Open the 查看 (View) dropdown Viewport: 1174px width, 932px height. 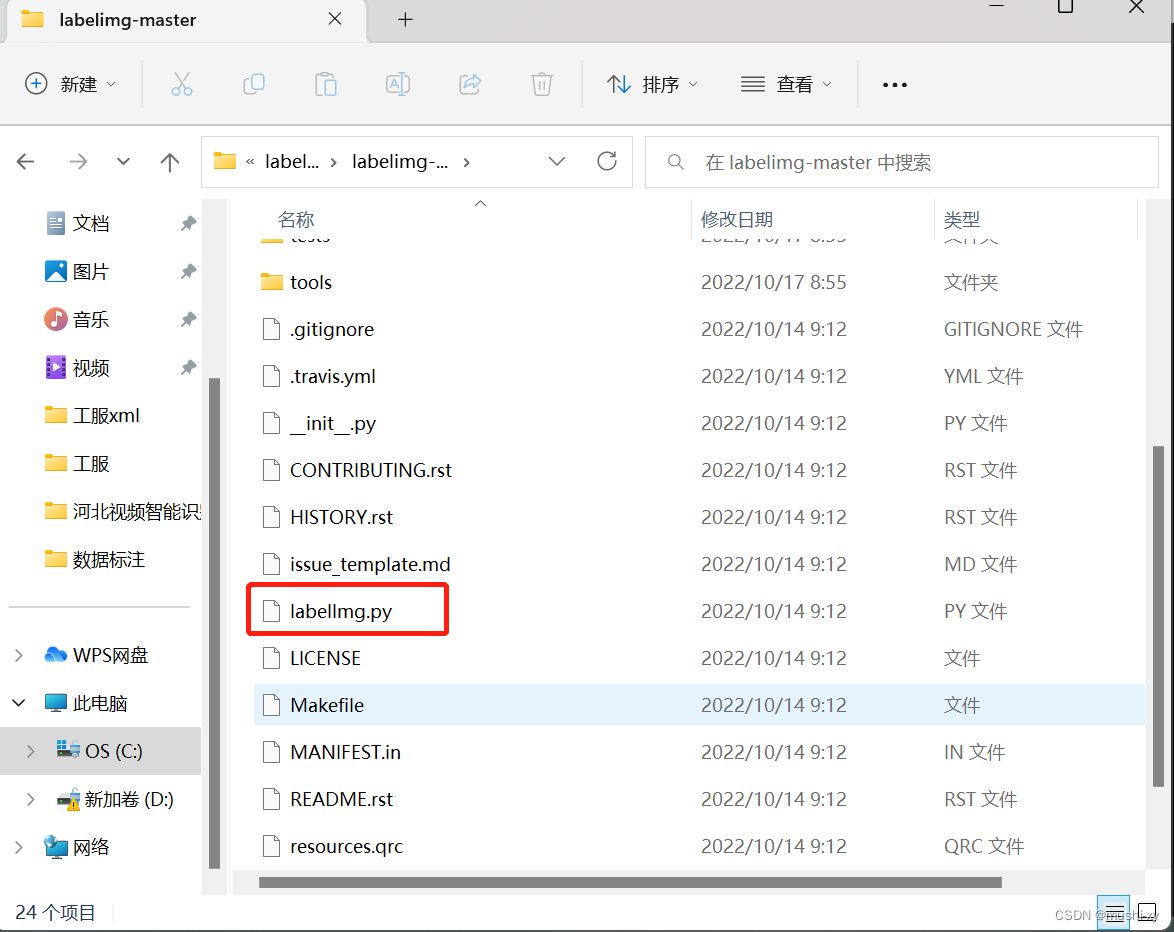pos(785,85)
